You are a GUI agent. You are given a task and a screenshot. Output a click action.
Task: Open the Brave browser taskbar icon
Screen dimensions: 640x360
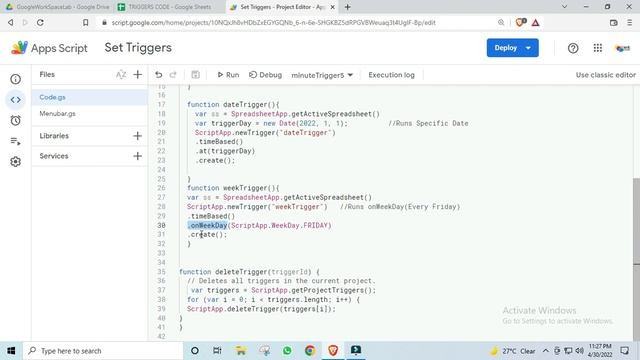(333, 350)
